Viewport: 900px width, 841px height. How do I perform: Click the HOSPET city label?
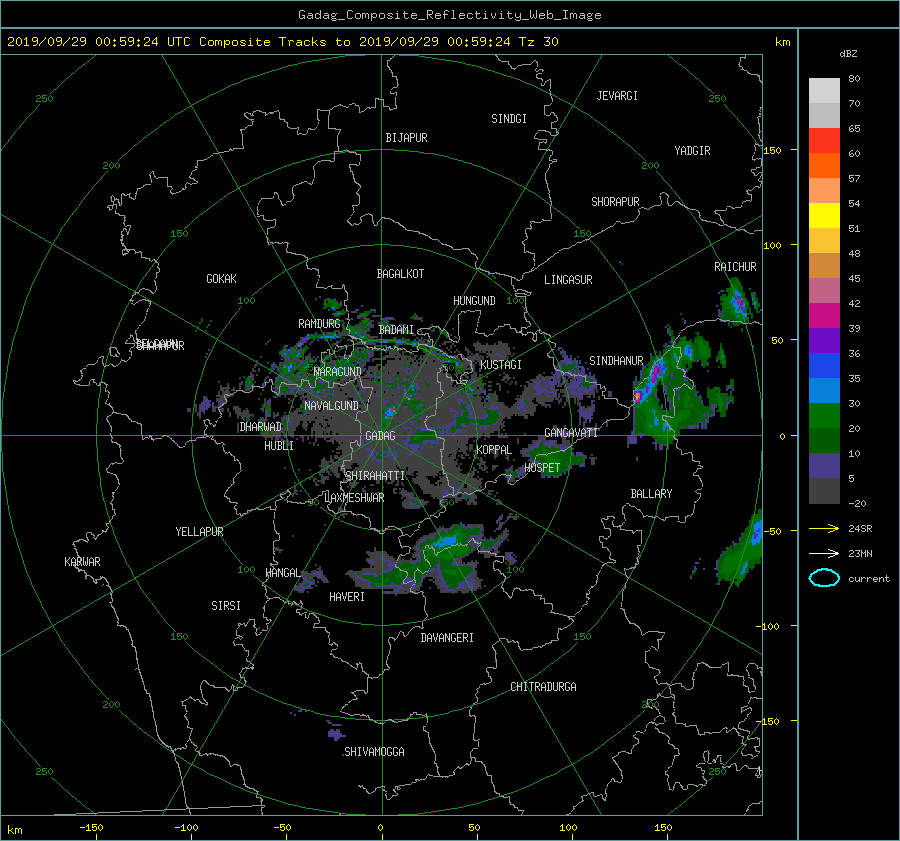pos(542,468)
